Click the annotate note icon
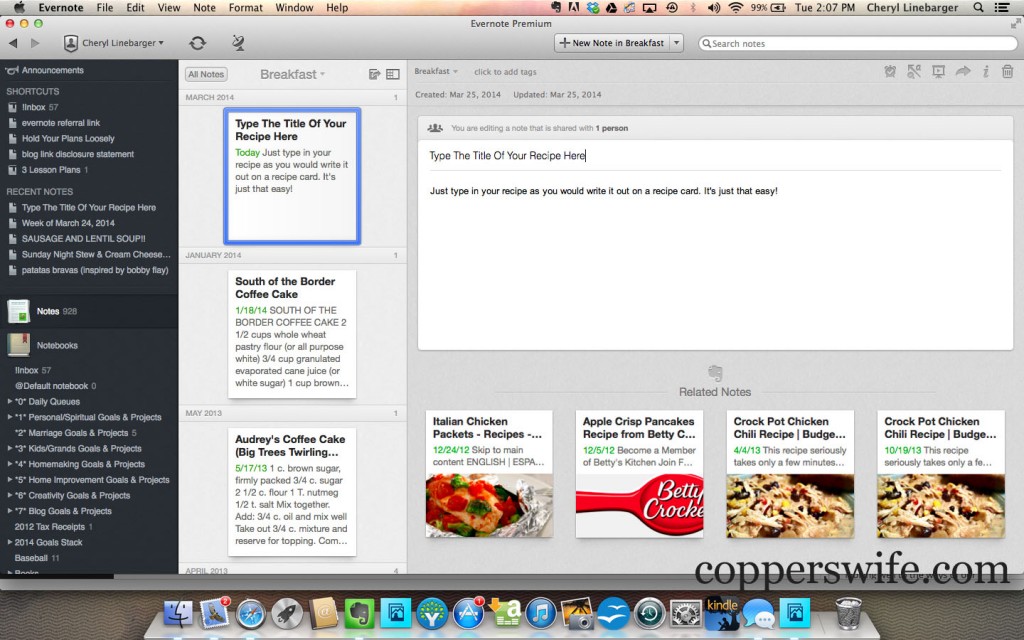1024x640 pixels. (914, 72)
